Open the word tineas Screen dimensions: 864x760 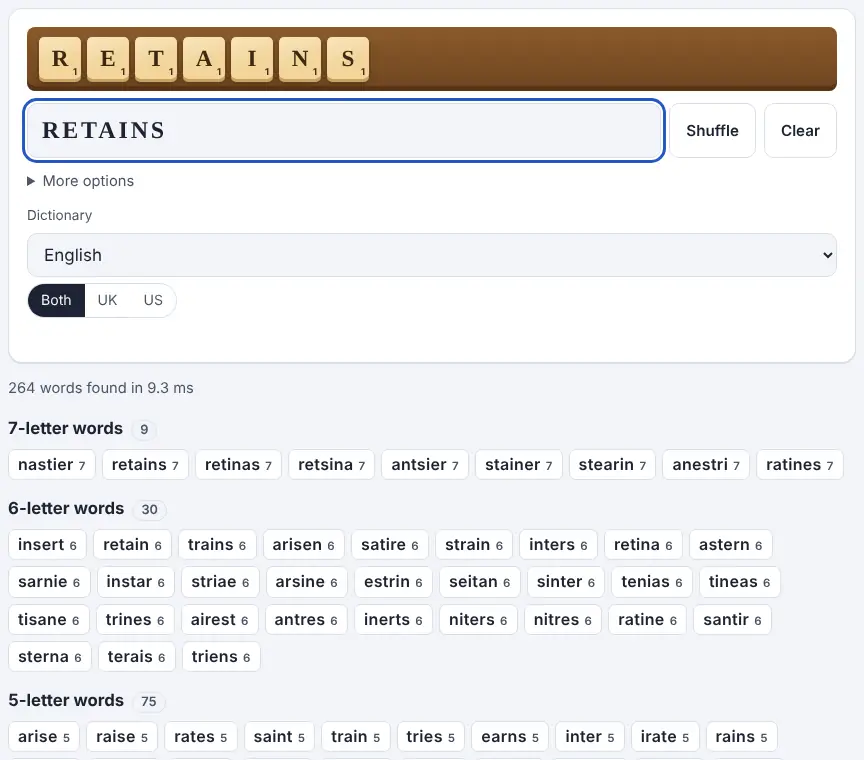coord(739,582)
